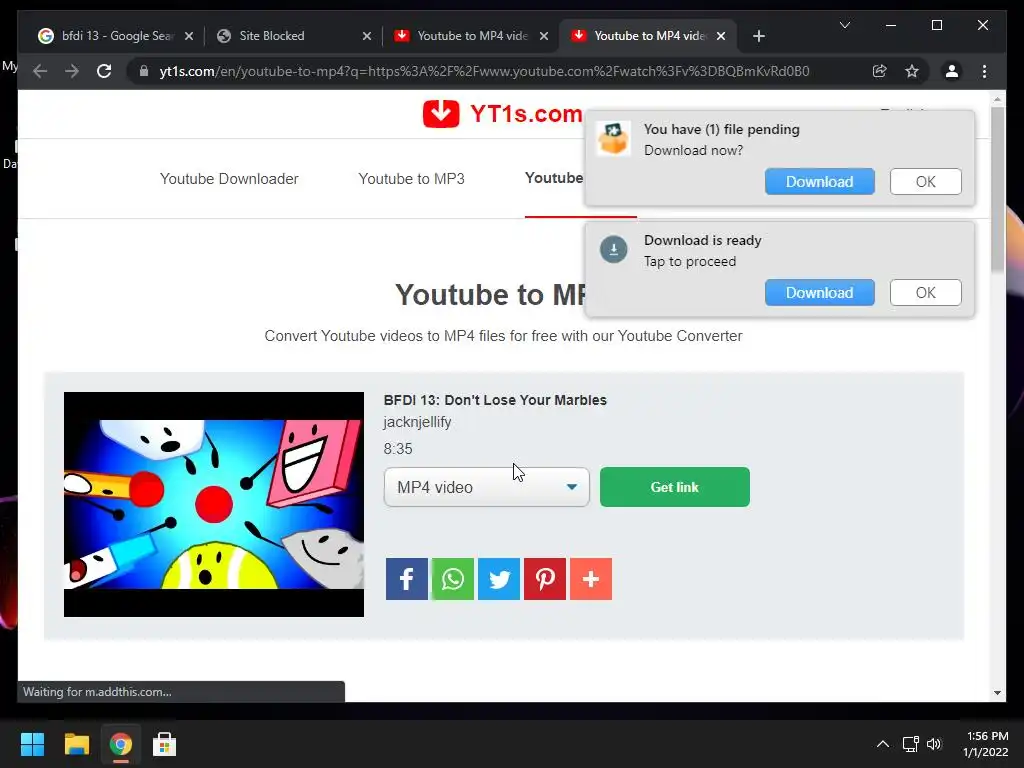Close the Site Blocked tab
The image size is (1024, 768).
pos(367,36)
